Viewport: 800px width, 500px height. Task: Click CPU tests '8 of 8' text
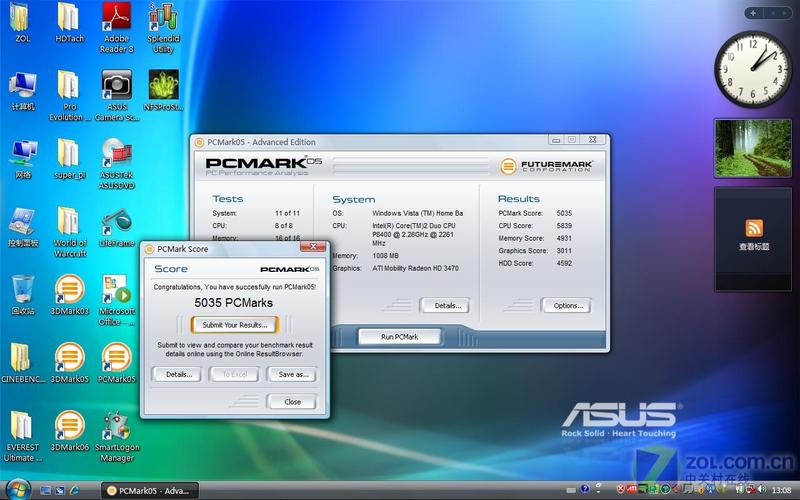pyautogui.click(x=284, y=226)
